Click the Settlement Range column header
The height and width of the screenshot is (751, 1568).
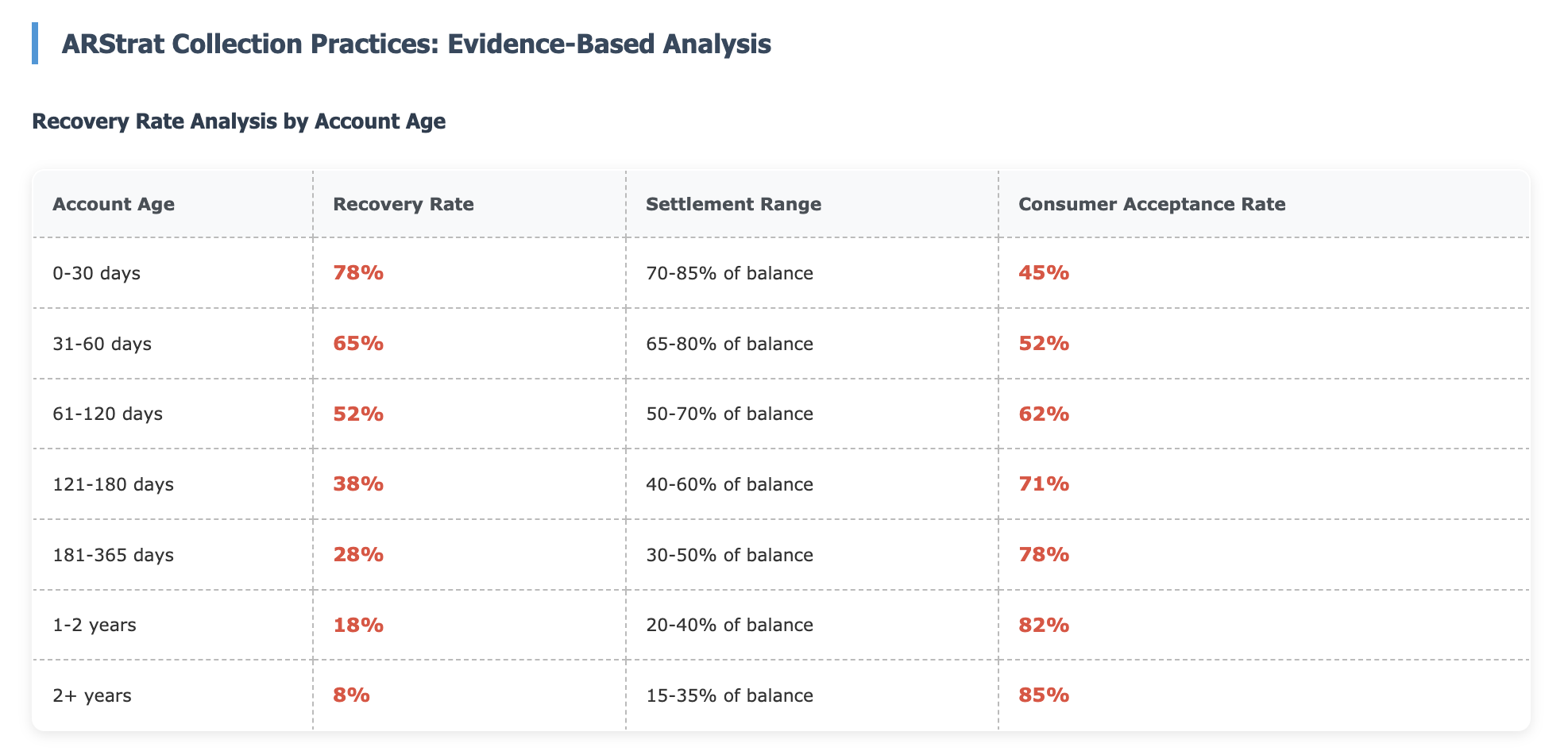pyautogui.click(x=733, y=204)
